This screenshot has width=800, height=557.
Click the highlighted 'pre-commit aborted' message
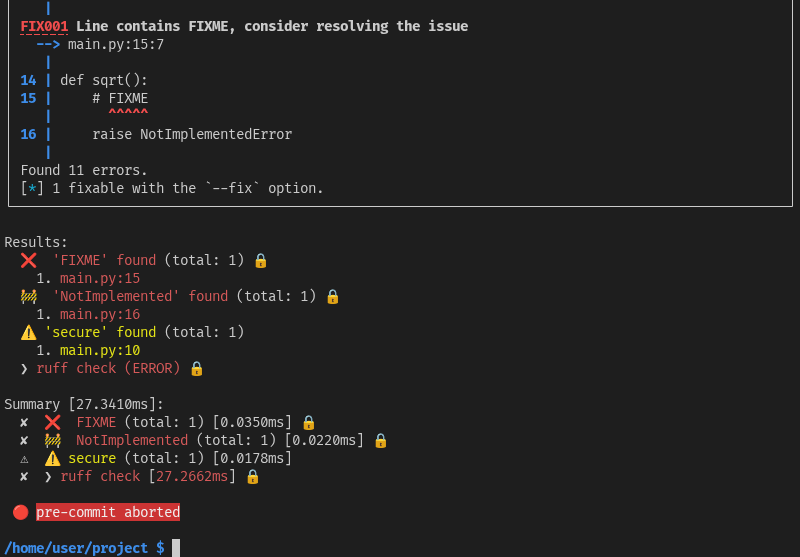(108, 512)
